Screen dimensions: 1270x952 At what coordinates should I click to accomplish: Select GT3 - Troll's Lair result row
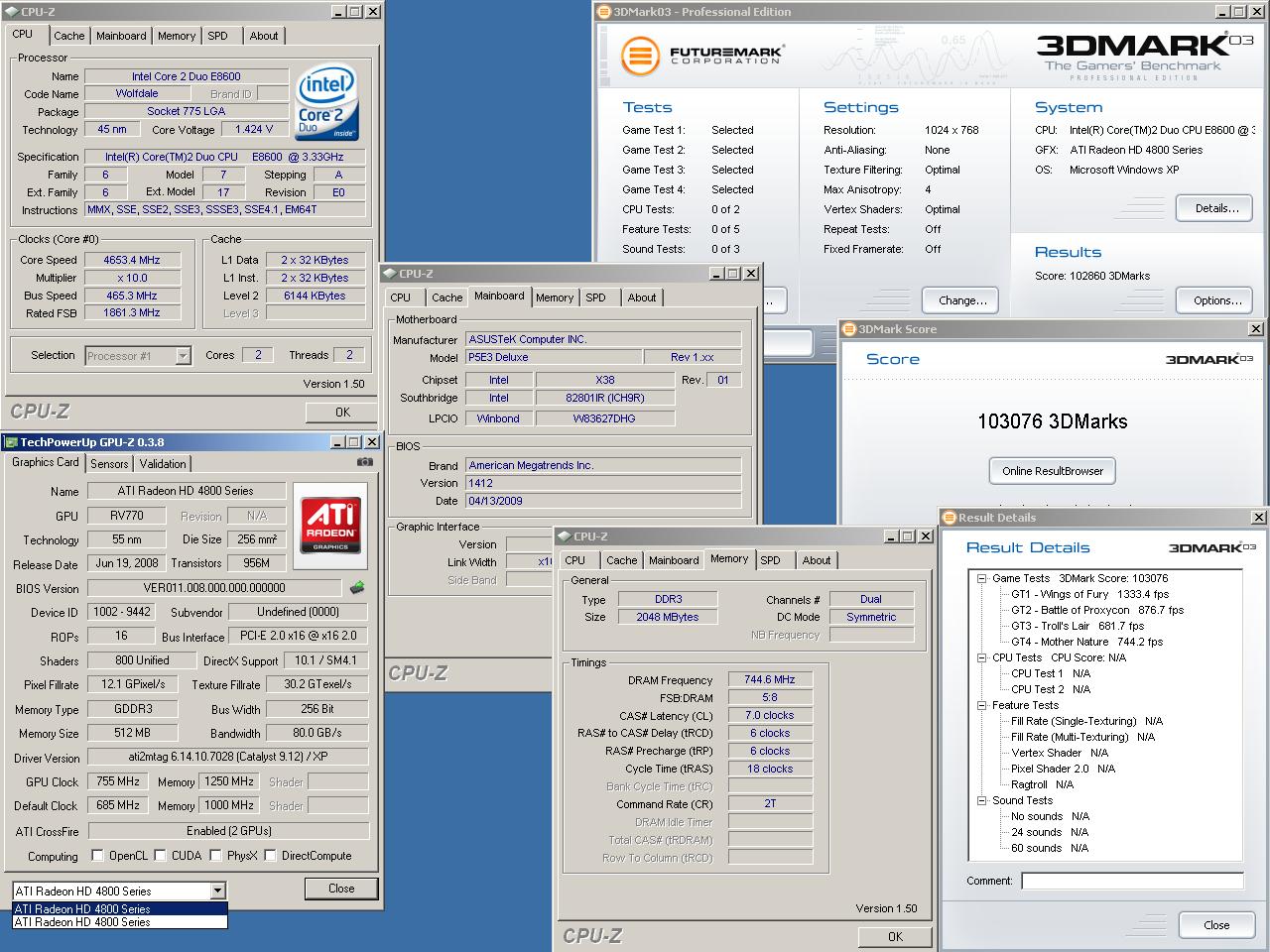[1078, 626]
